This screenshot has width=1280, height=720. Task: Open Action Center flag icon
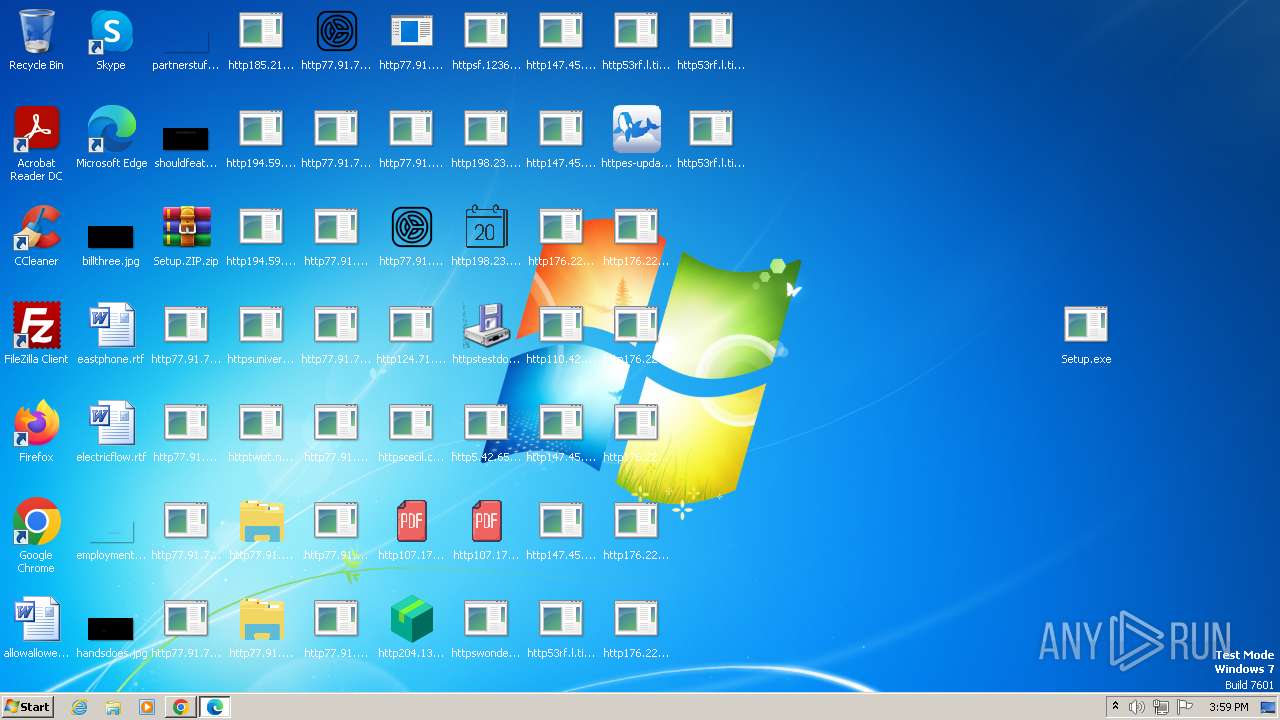[1185, 707]
